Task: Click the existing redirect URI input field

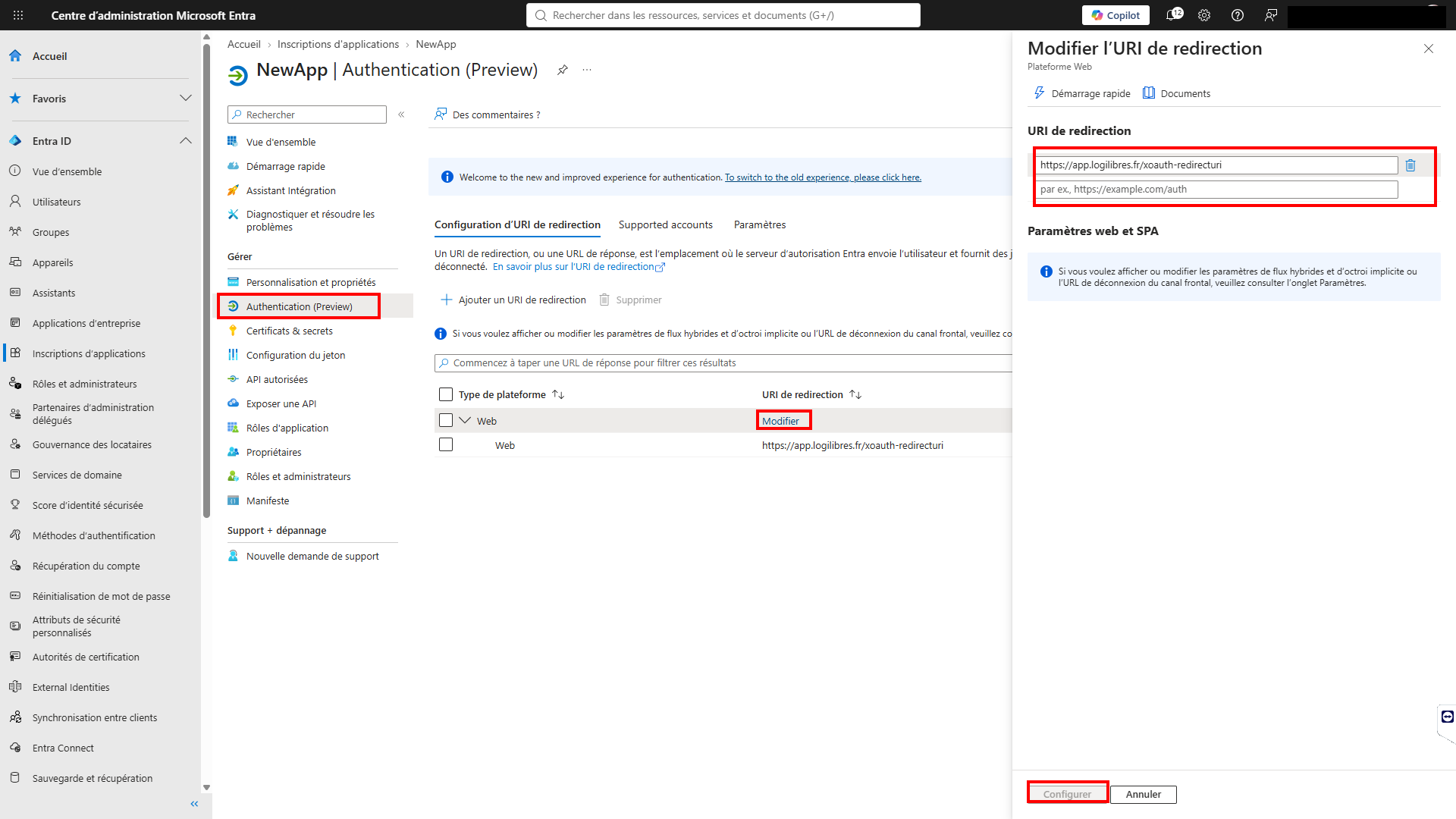Action: (1216, 165)
